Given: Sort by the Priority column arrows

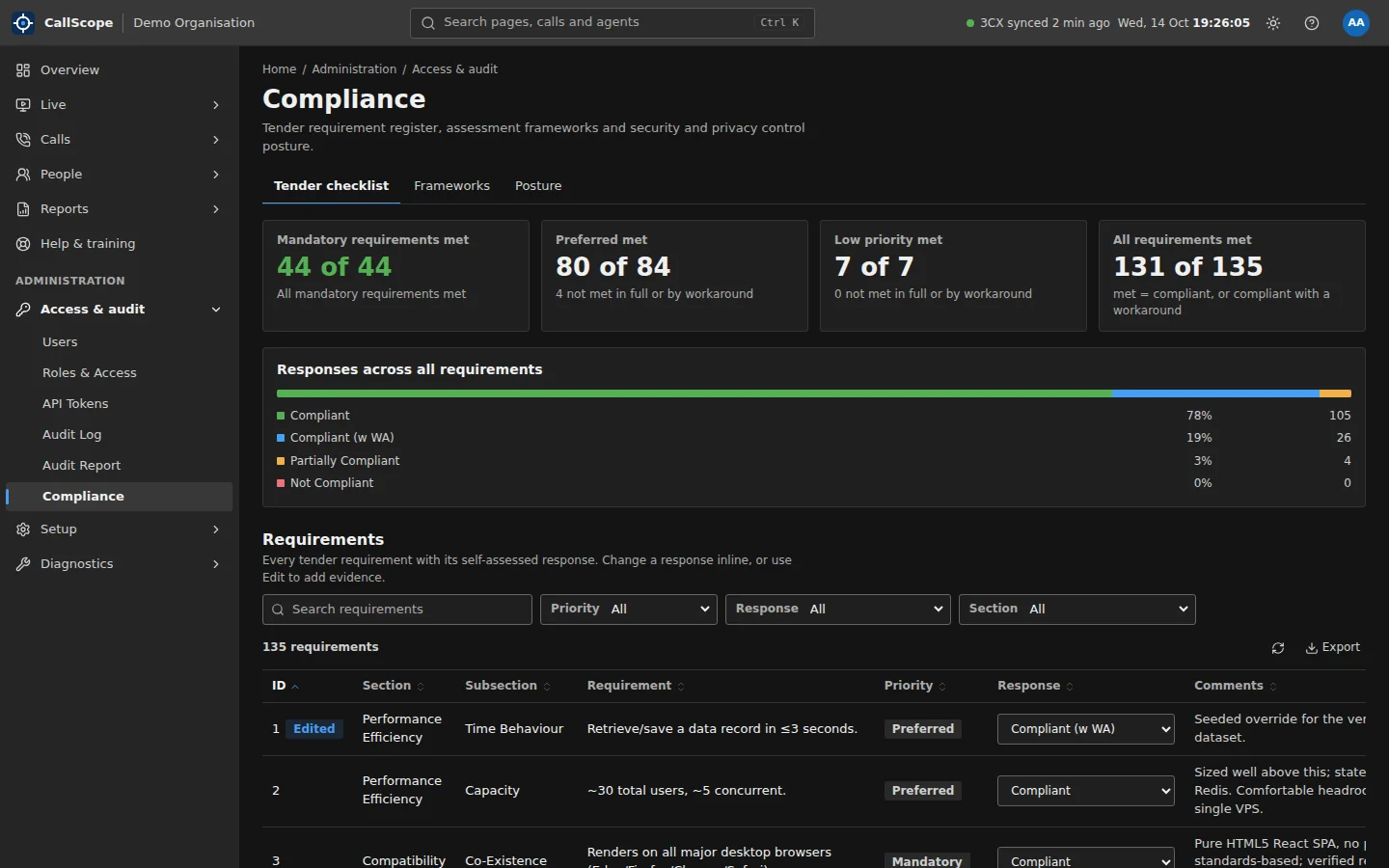Looking at the screenshot, I should (x=942, y=686).
